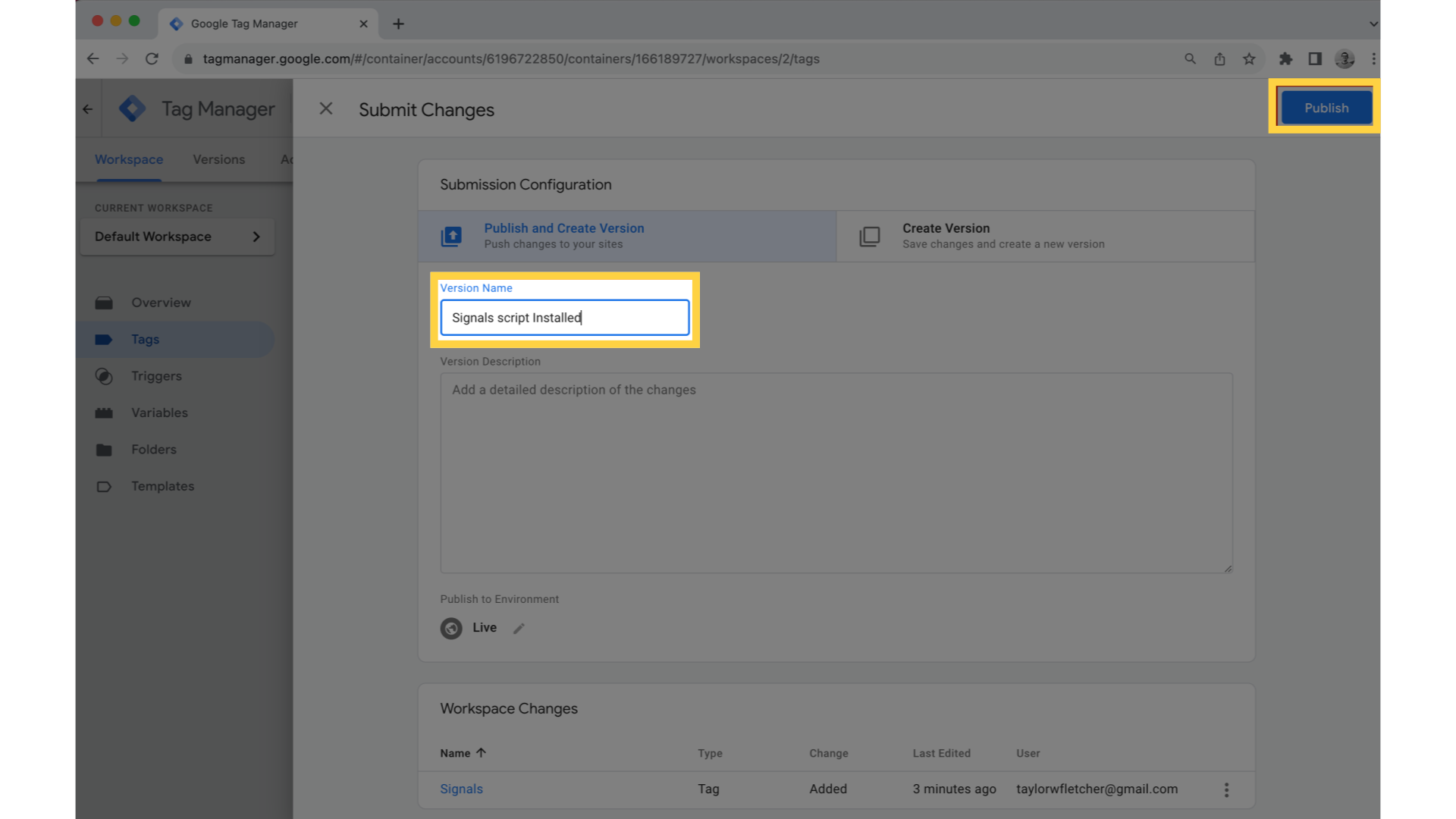Screen dimensions: 1456x819
Task: Click the Live environment globe icon
Action: click(x=451, y=629)
